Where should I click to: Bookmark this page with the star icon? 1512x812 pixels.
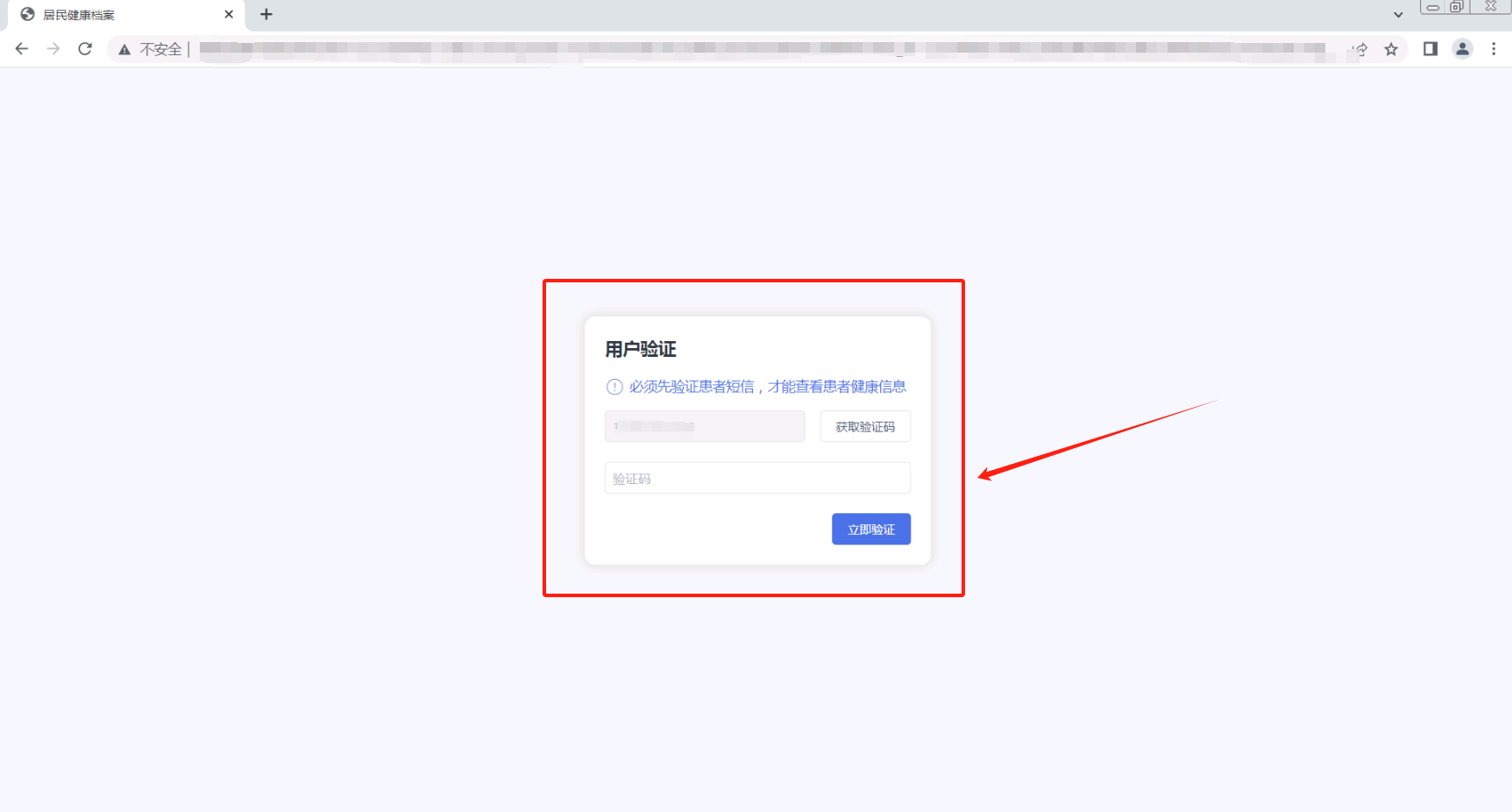[1391, 49]
